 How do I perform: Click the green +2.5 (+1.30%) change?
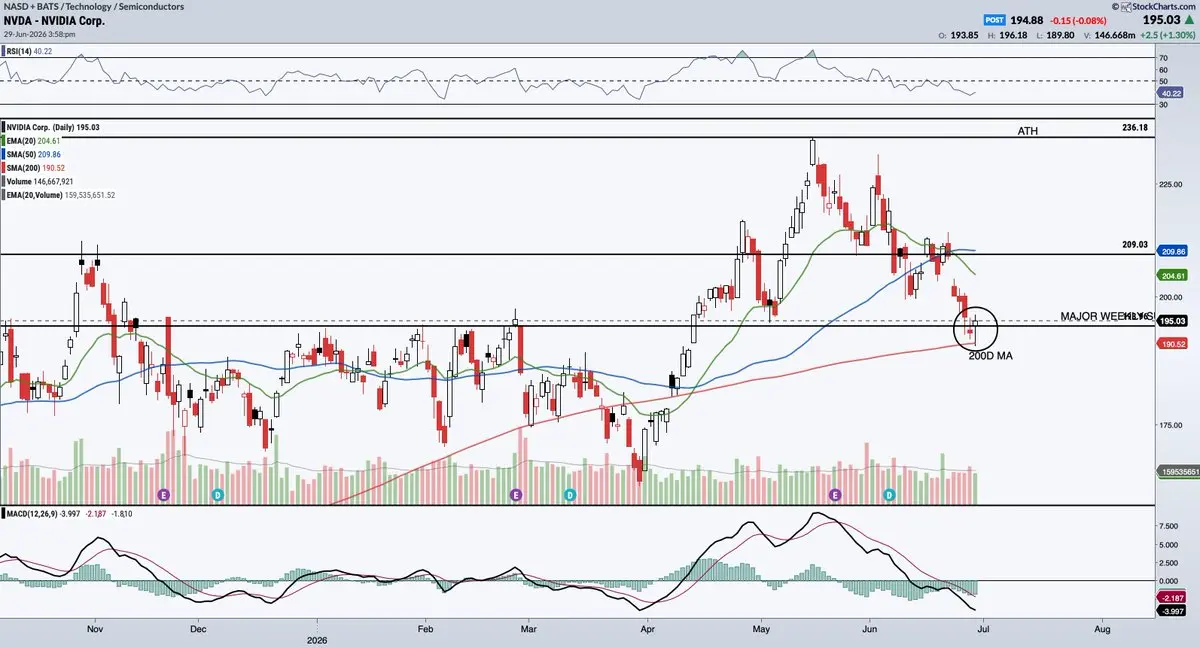pyautogui.click(x=1166, y=34)
